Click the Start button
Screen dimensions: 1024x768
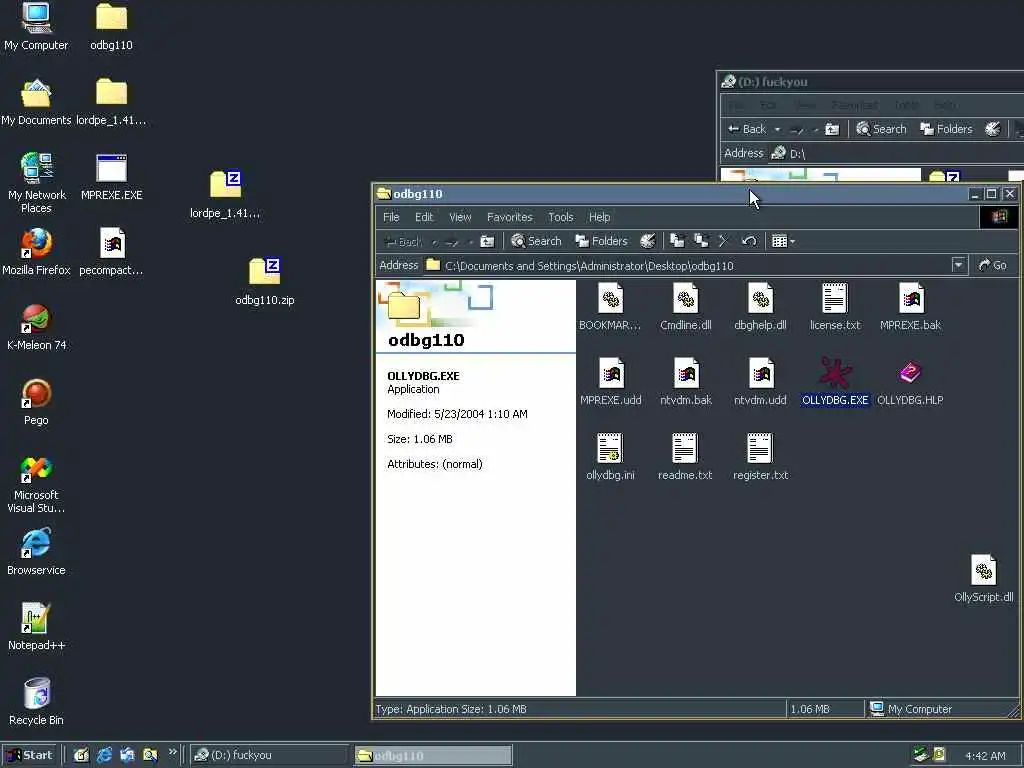(29, 755)
